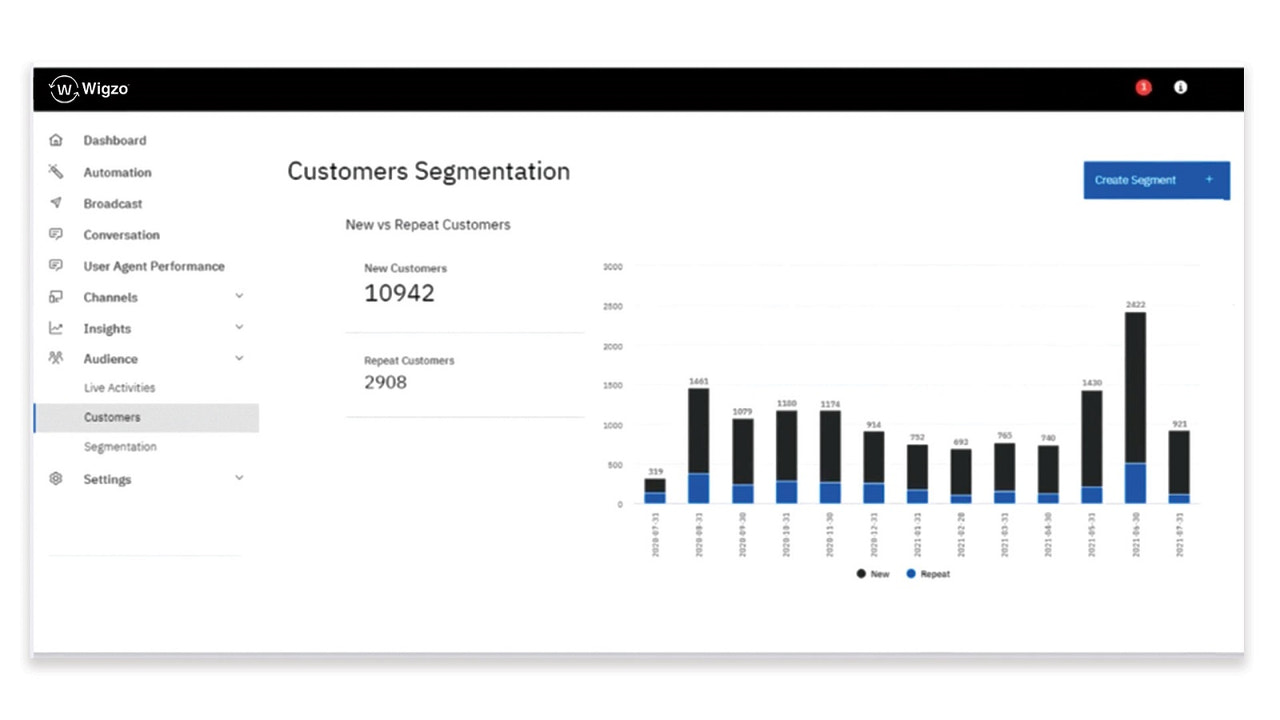Open User Agent Performance
This screenshot has height=720, width=1280.
point(154,266)
